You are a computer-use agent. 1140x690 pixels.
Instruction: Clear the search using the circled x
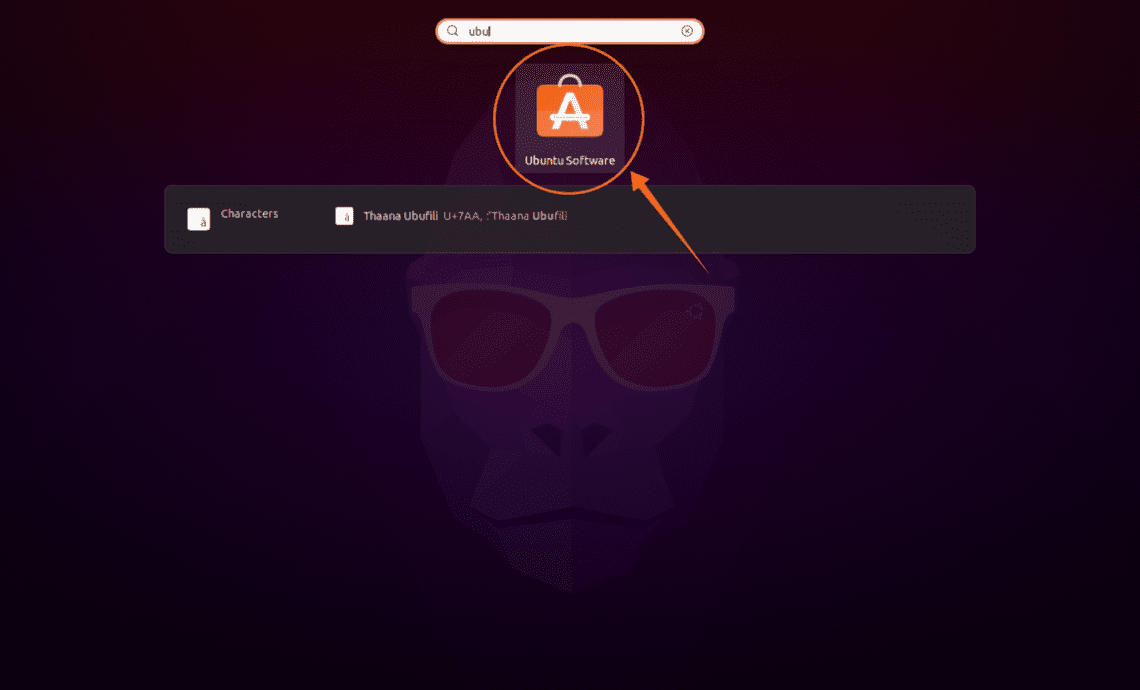click(x=687, y=31)
